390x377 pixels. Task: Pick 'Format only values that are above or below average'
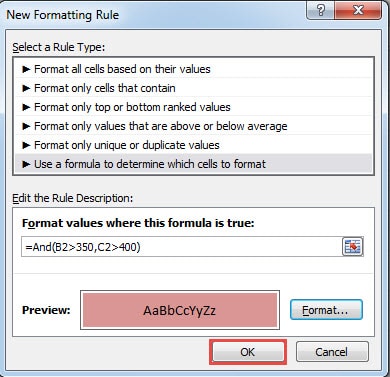pos(161,126)
